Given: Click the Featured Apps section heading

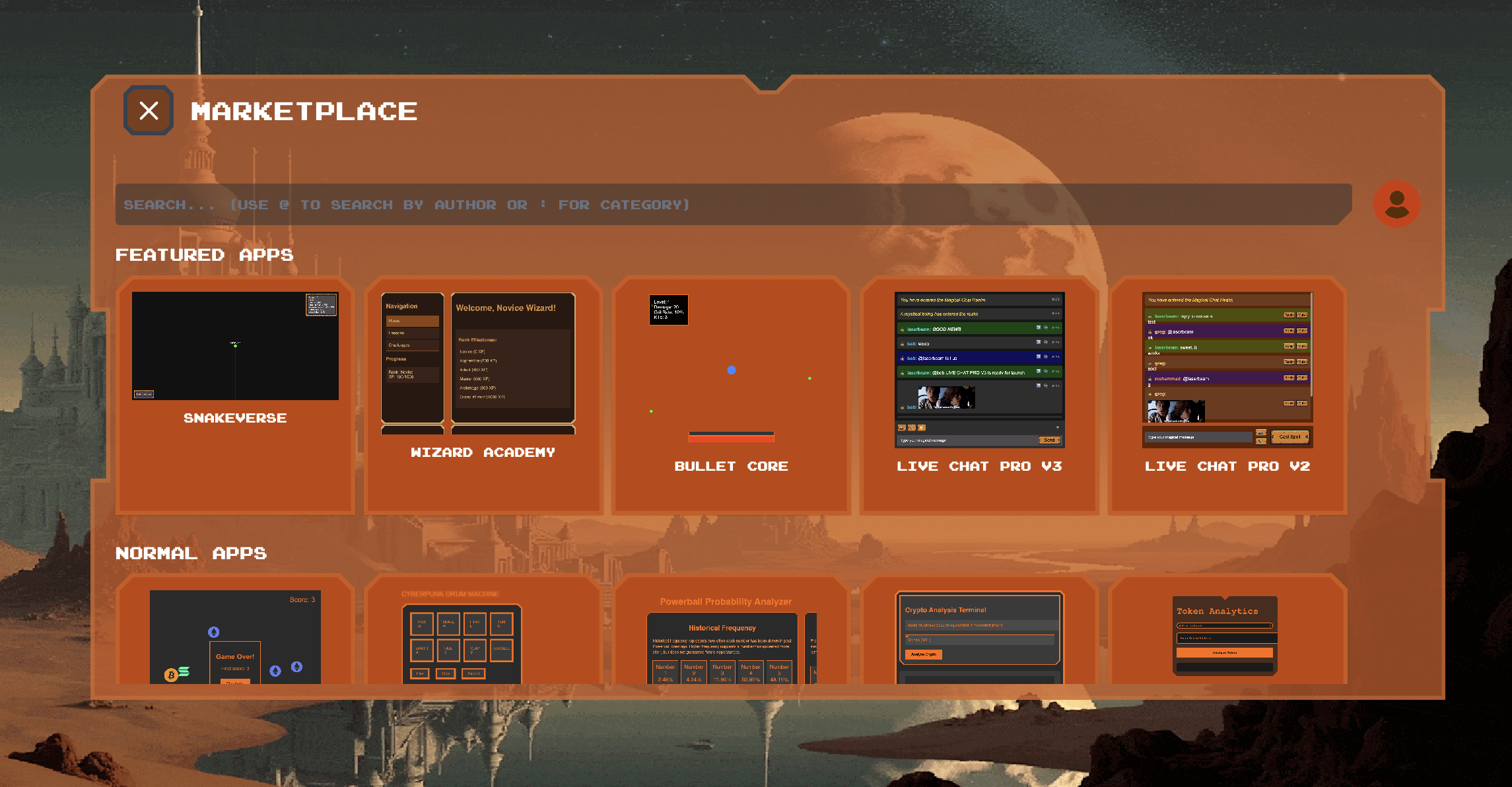Looking at the screenshot, I should pos(204,255).
